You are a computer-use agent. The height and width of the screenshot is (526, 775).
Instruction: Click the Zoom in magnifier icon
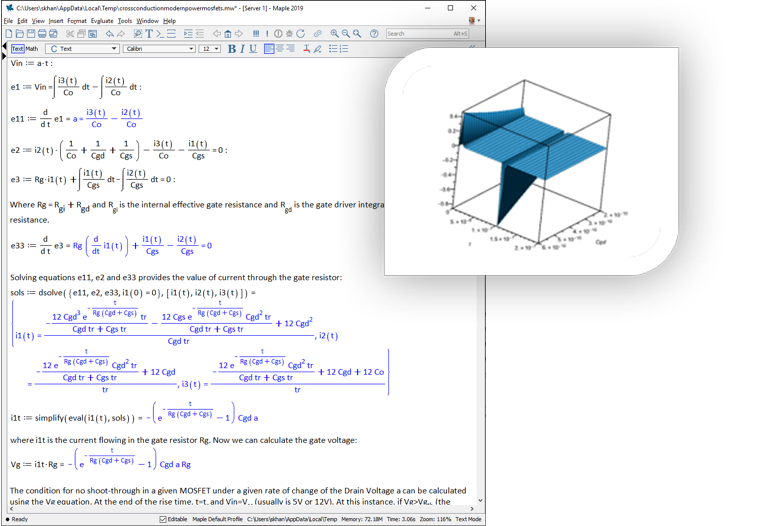click(335, 34)
